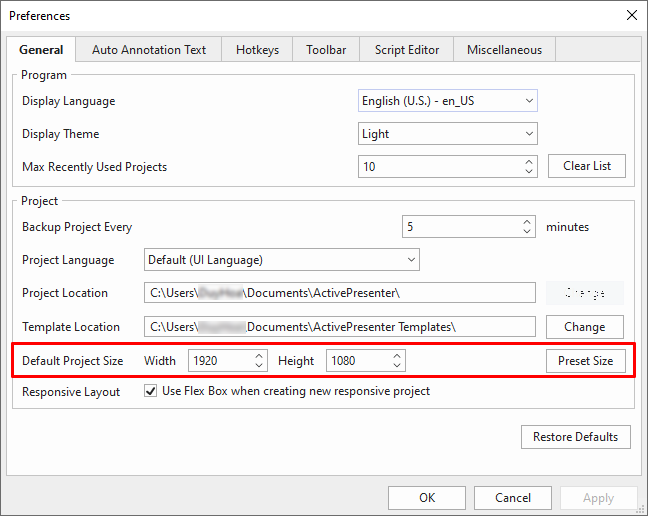649x517 pixels.
Task: Increase the default project Width
Action: (260, 355)
